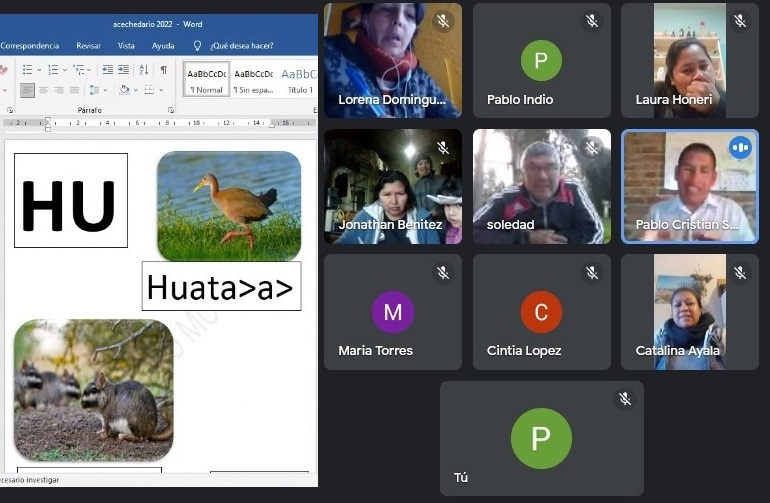770x503 pixels.
Task: Decrease the paragraph indent
Action: pos(107,70)
